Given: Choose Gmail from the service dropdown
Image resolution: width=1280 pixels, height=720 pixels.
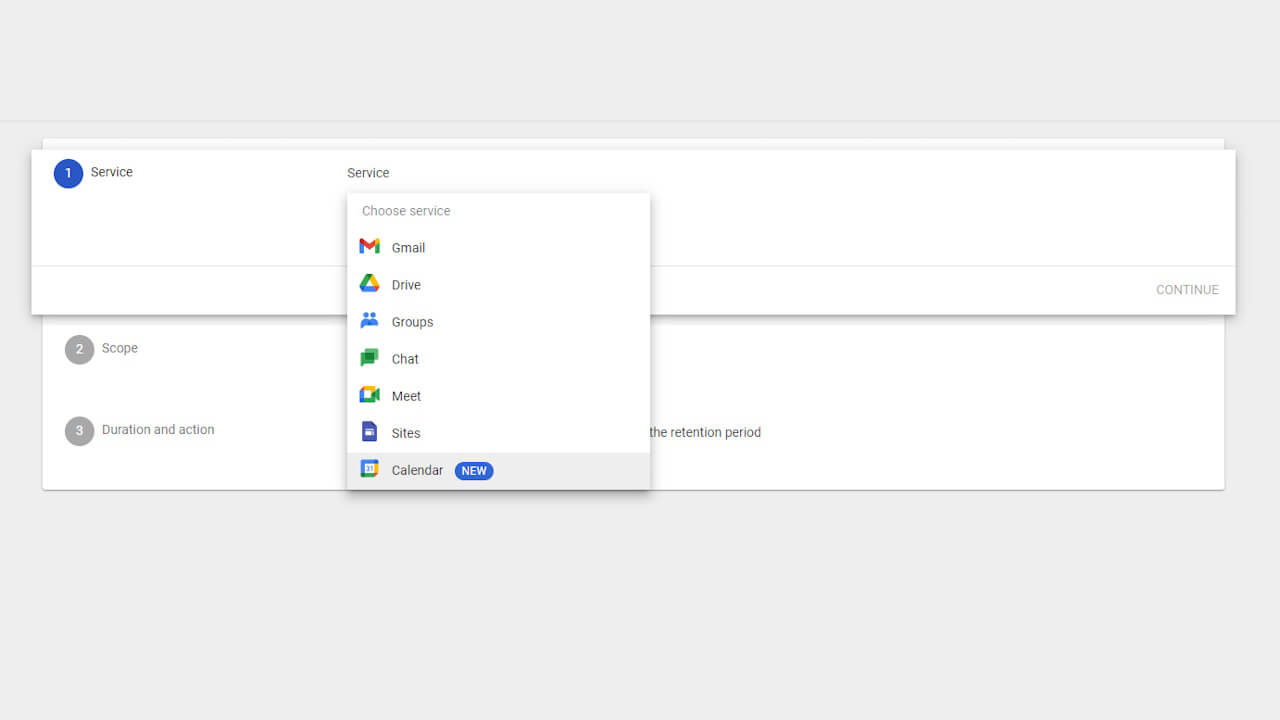Looking at the screenshot, I should pos(408,247).
